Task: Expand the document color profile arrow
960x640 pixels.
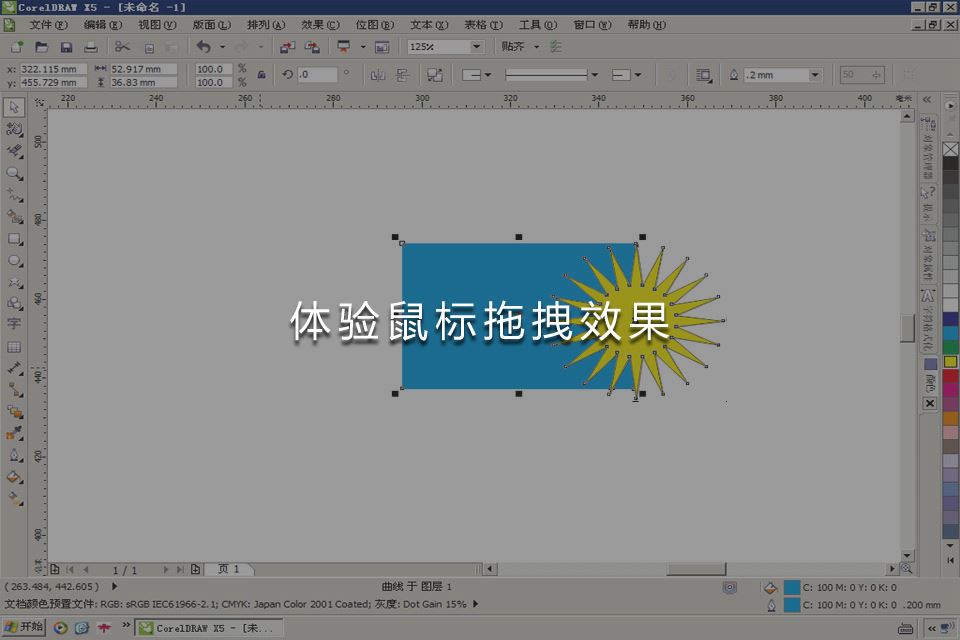Action: click(476, 604)
